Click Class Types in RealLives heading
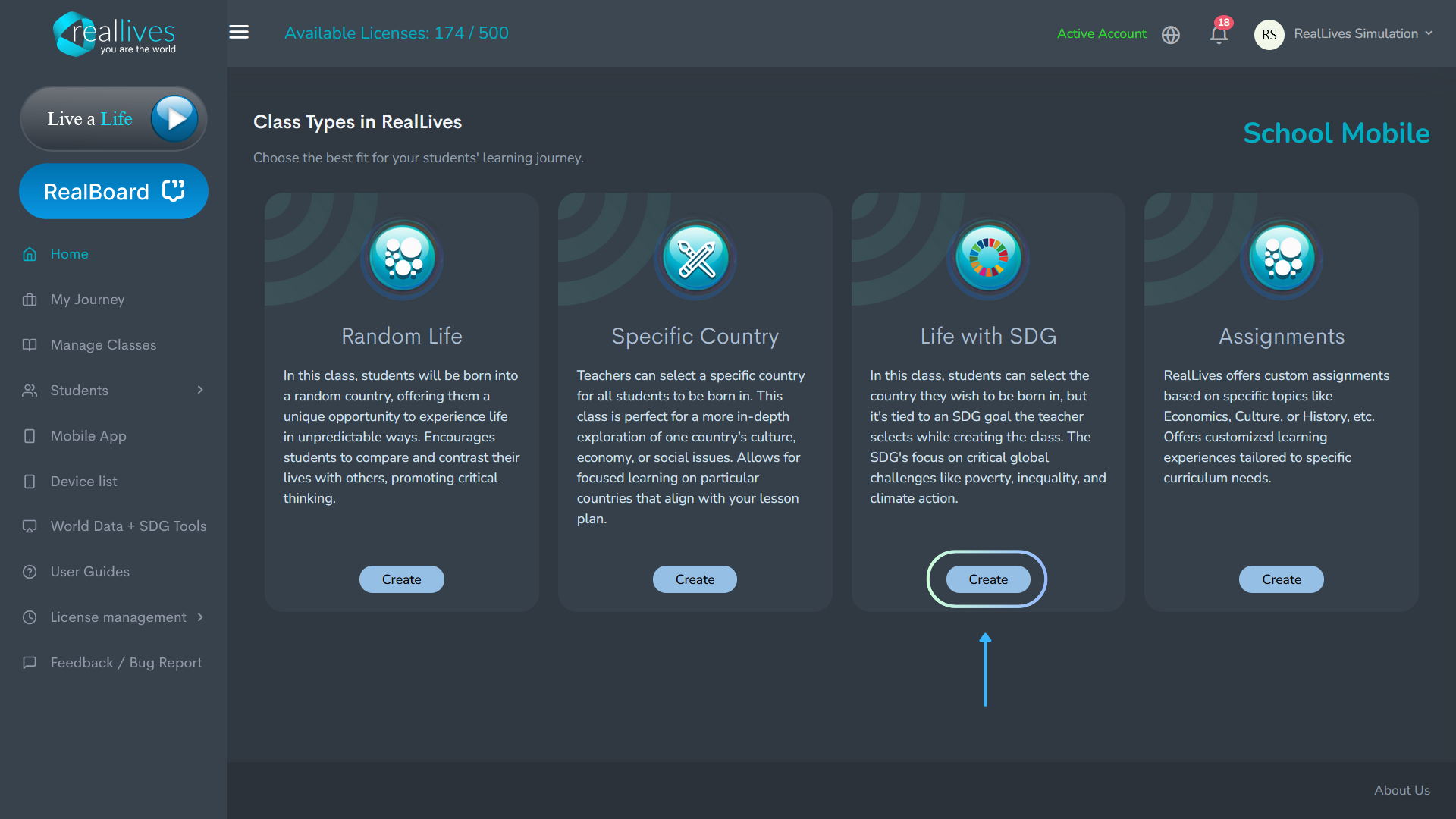1456x819 pixels. tap(358, 122)
